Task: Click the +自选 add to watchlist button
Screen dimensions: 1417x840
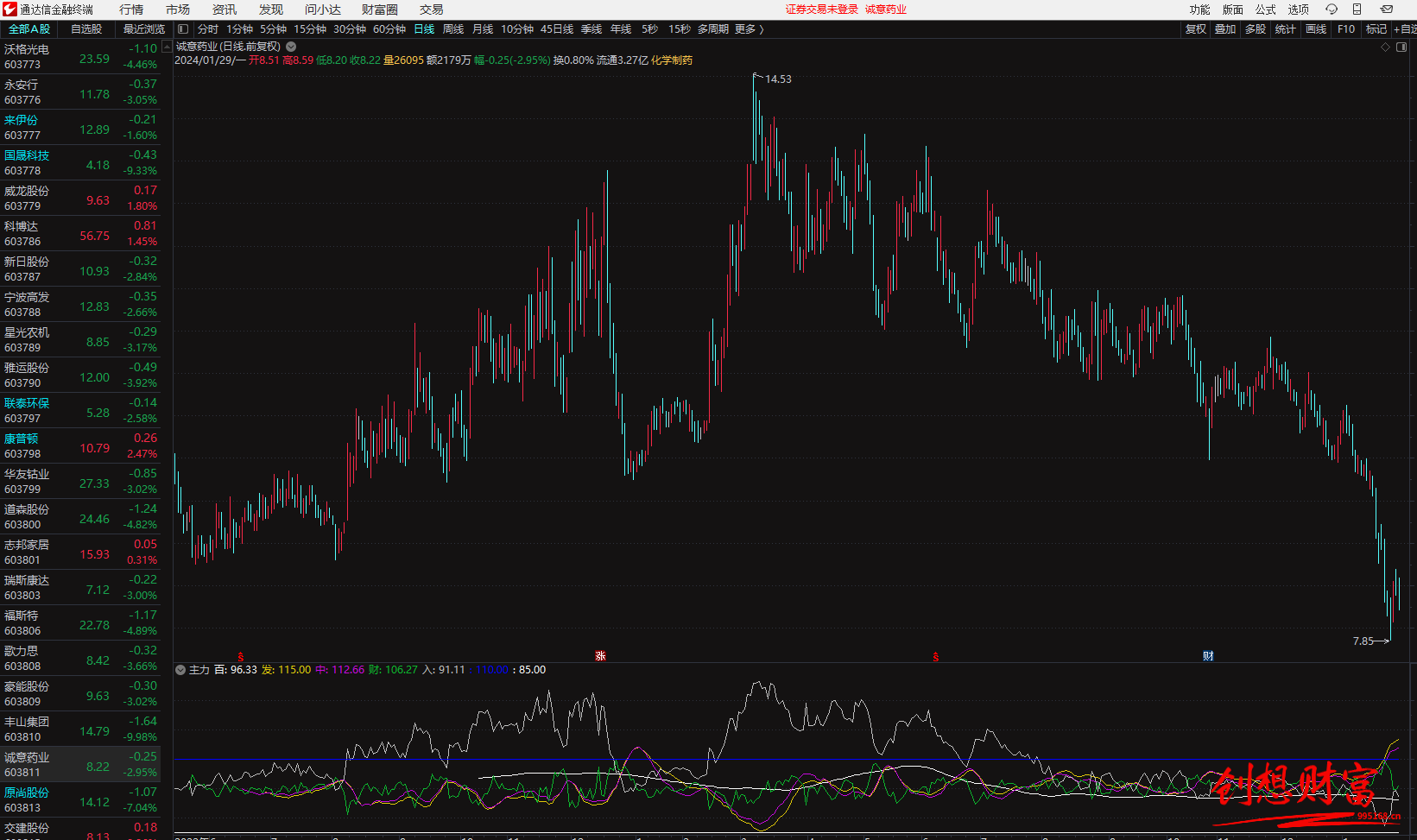Action: 1405,29
